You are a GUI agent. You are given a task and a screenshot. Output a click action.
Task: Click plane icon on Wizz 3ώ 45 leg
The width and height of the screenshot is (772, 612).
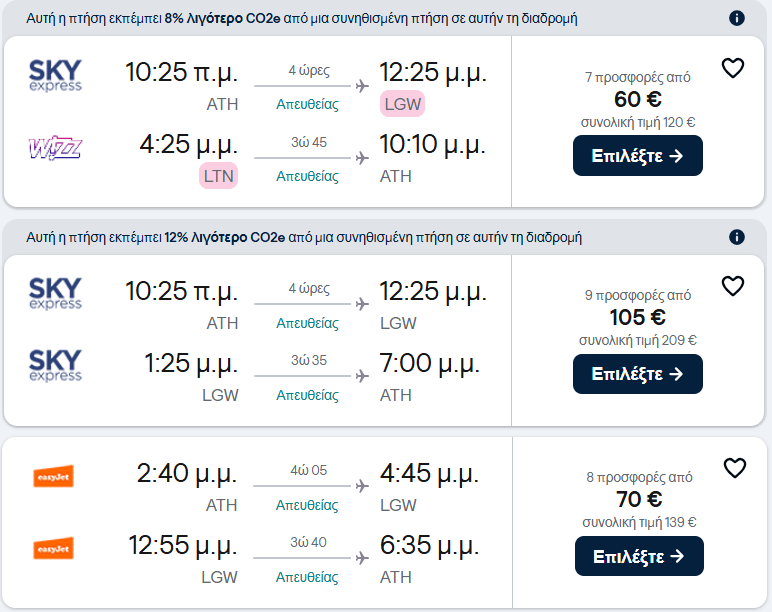click(x=362, y=158)
